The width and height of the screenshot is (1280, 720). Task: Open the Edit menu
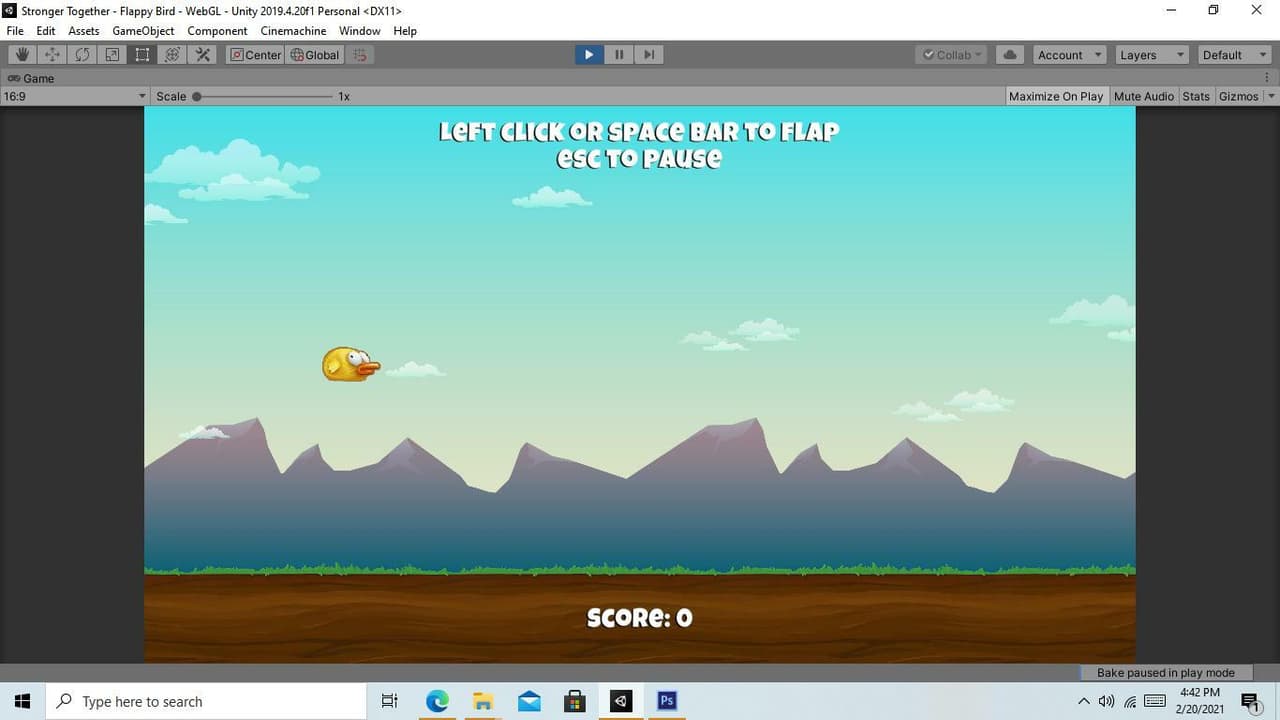point(46,31)
